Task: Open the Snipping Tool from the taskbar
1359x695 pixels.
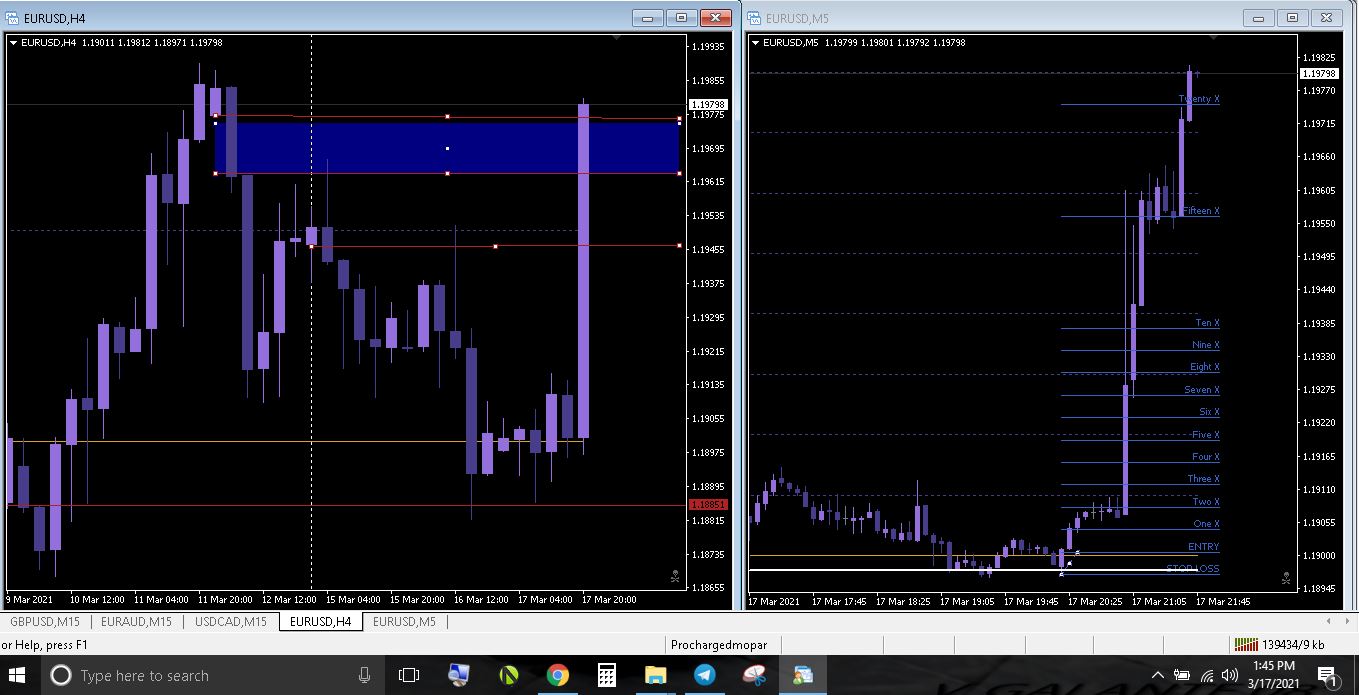Action: coord(754,676)
